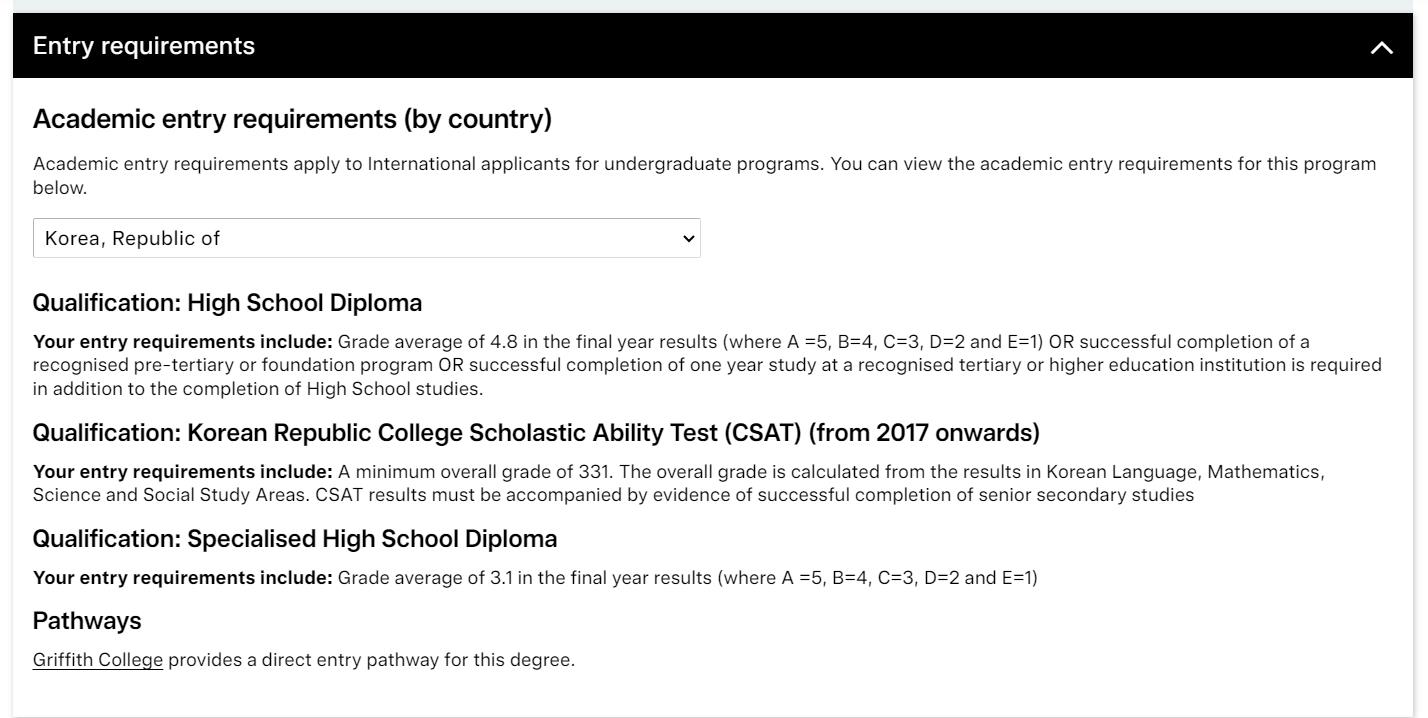Screen dimensions: 1428x718
Task: Collapse section using the up chevron icon
Action: coord(1381,47)
